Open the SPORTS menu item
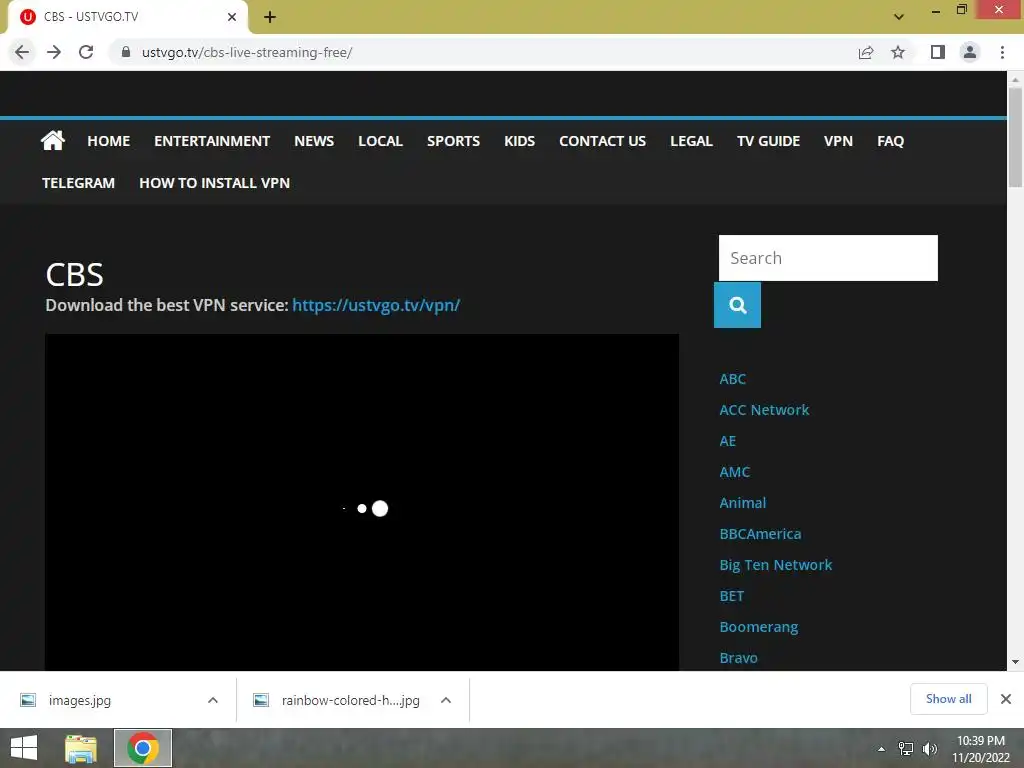Image resolution: width=1024 pixels, height=768 pixels. pyautogui.click(x=453, y=141)
